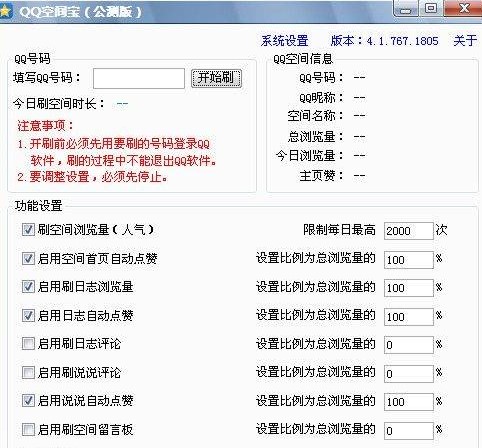Toggle 启用空间首页自动点赞 checkbox

(28, 258)
